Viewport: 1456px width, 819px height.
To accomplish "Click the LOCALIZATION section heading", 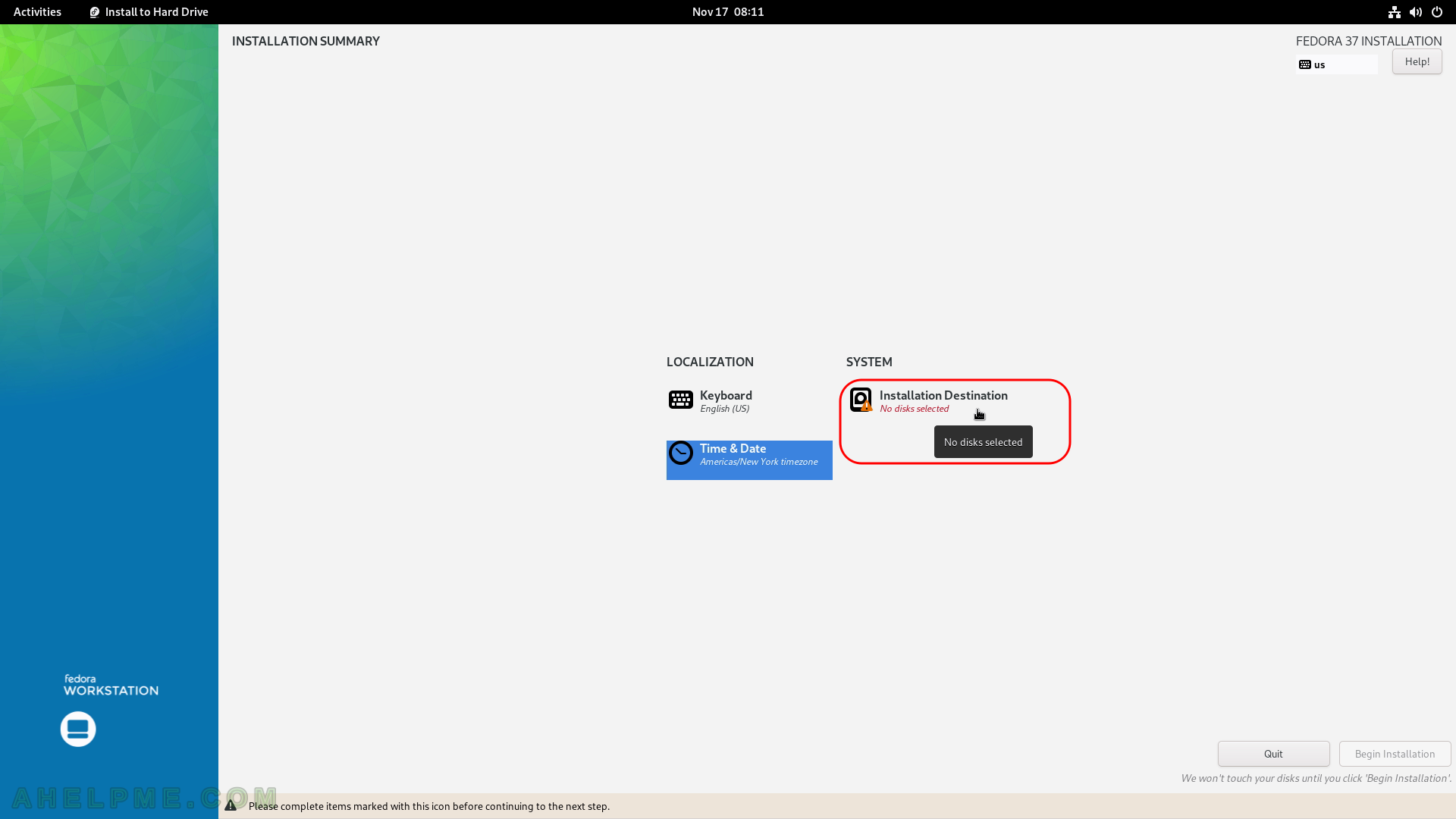I will coord(710,362).
